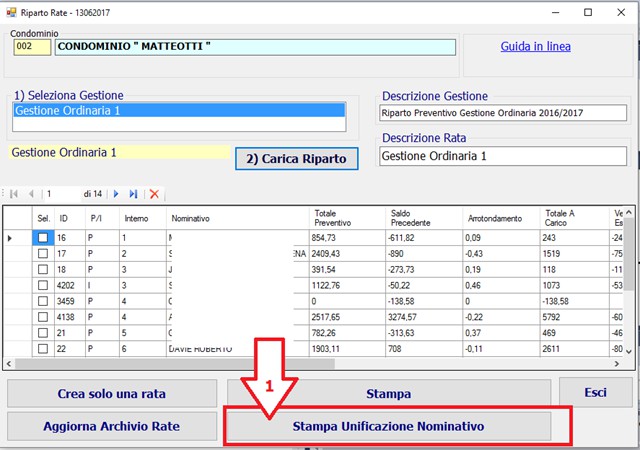The height and width of the screenshot is (450, 640).
Task: Click Saldo Precedente cell -273,73
Action: 424,270
